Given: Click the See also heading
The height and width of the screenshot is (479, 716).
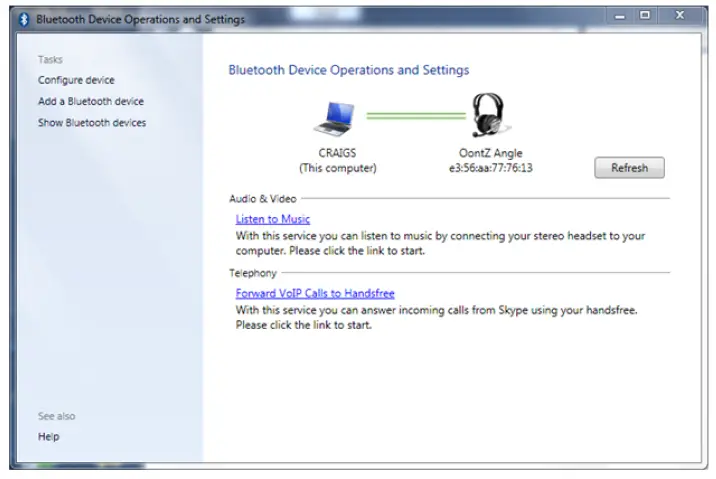Looking at the screenshot, I should (x=57, y=416).
